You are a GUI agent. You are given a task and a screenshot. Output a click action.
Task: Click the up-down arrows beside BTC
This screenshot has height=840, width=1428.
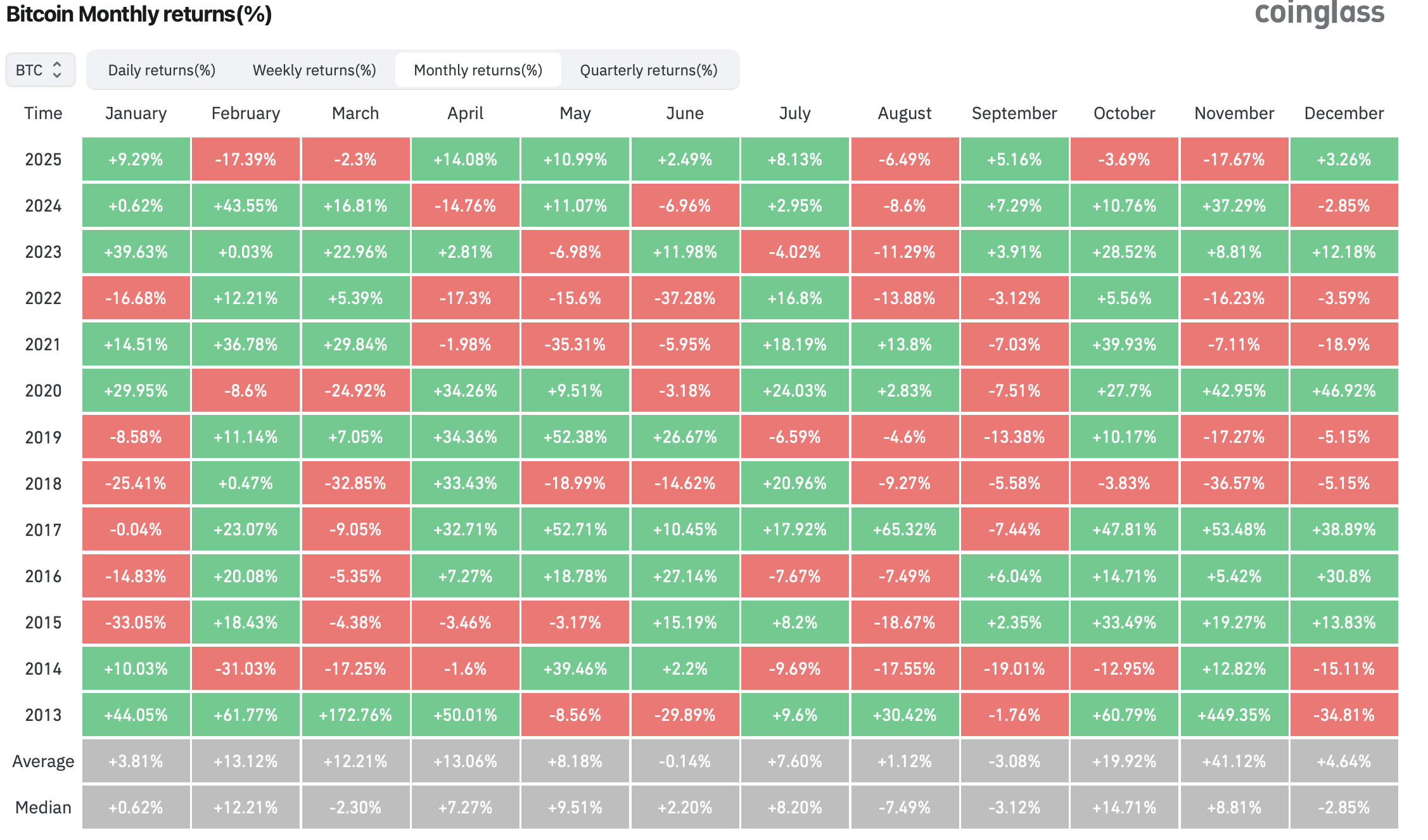57,70
